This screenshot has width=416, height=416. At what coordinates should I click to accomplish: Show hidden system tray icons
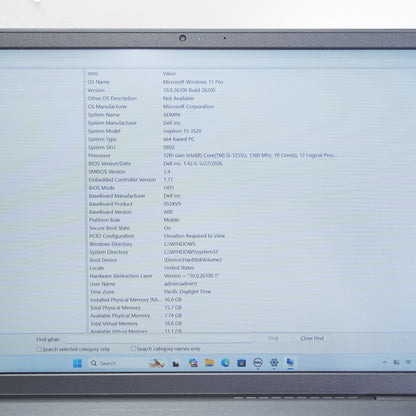(385, 362)
